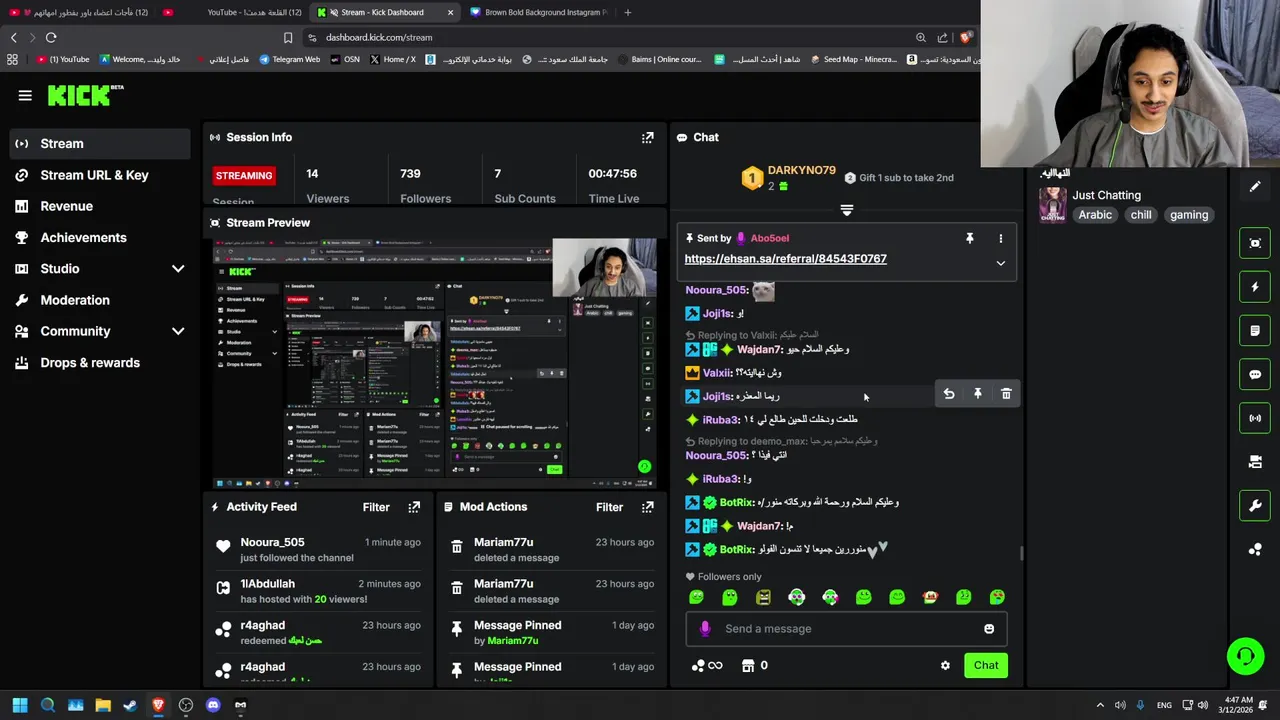
Task: Delete the hovered Joji1s chat message
Action: 1006,394
